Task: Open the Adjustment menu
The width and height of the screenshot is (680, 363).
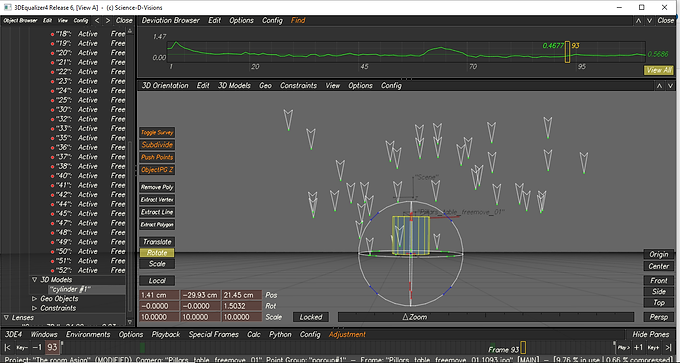Action: [x=347, y=334]
